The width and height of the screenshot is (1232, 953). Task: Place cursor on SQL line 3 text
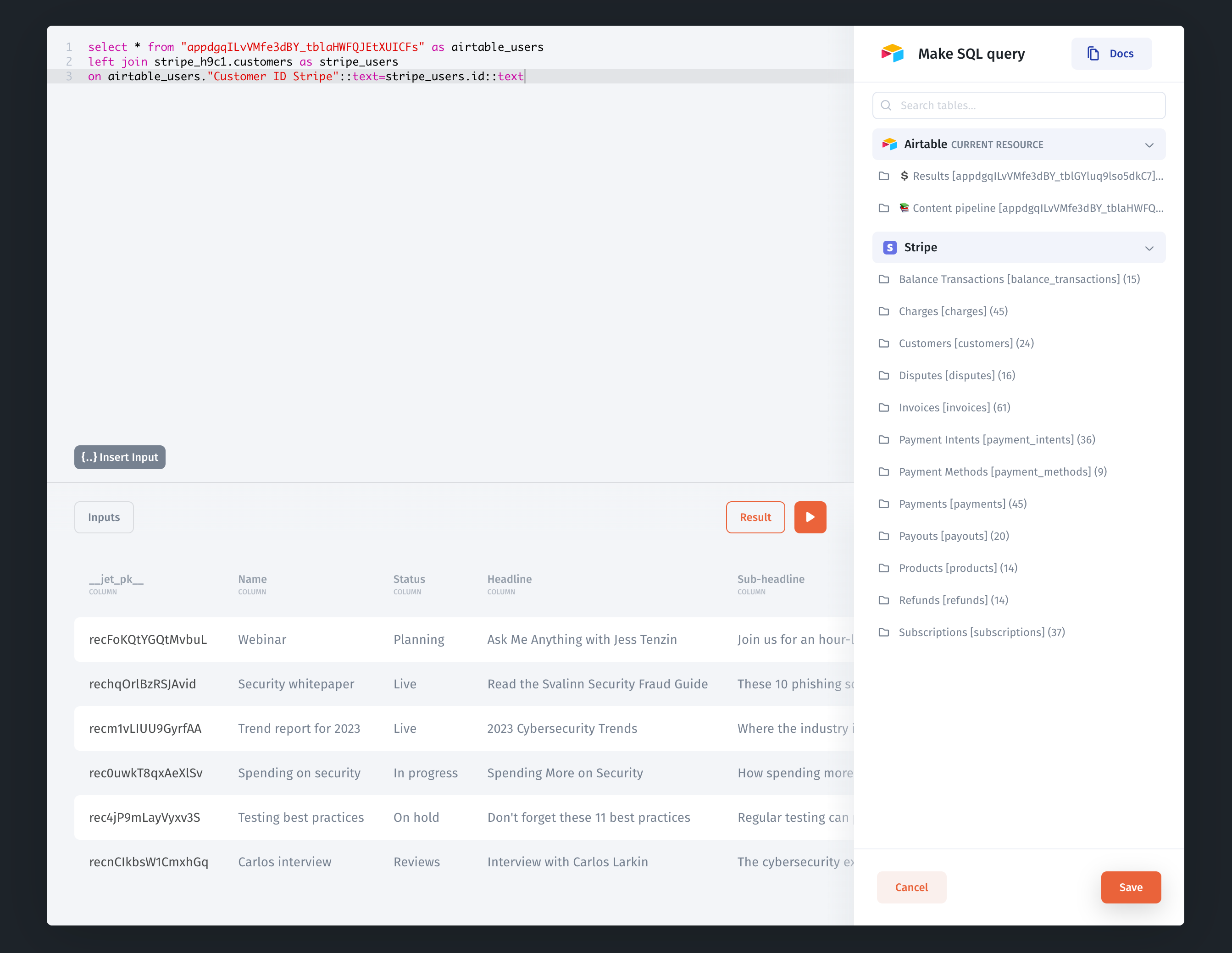tap(306, 76)
